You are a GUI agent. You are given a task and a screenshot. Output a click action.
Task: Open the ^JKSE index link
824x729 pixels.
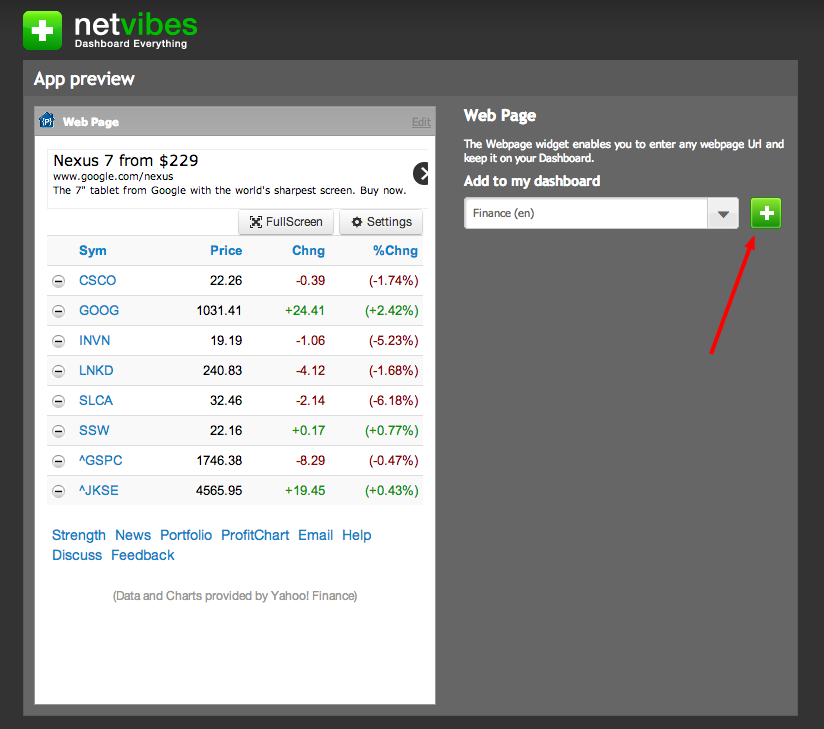(99, 490)
